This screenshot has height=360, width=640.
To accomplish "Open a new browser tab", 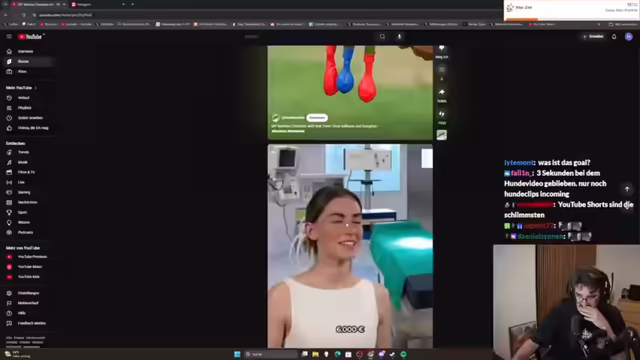I will tap(133, 4).
